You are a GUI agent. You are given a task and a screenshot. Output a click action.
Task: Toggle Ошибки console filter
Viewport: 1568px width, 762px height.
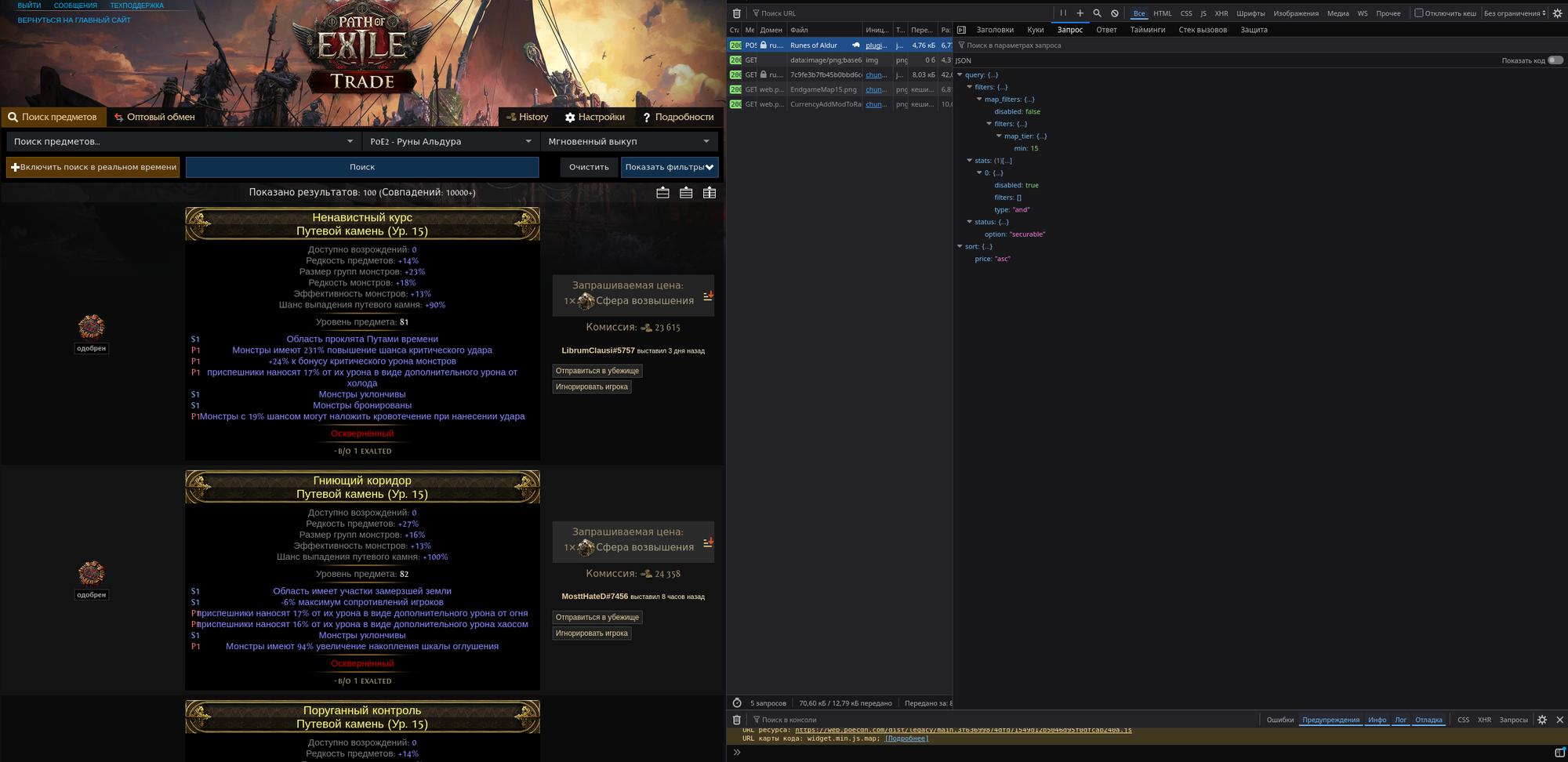[1280, 720]
